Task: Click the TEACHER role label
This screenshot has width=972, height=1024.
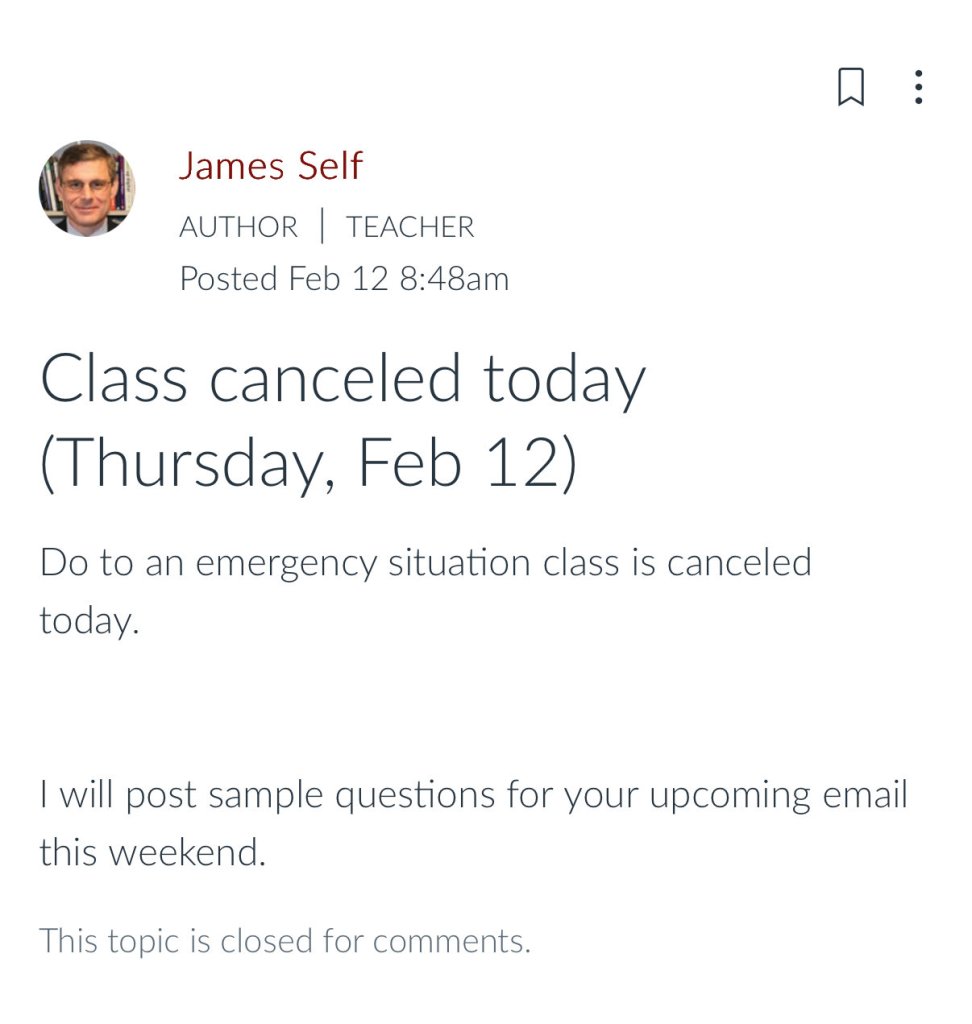Action: pos(410,227)
